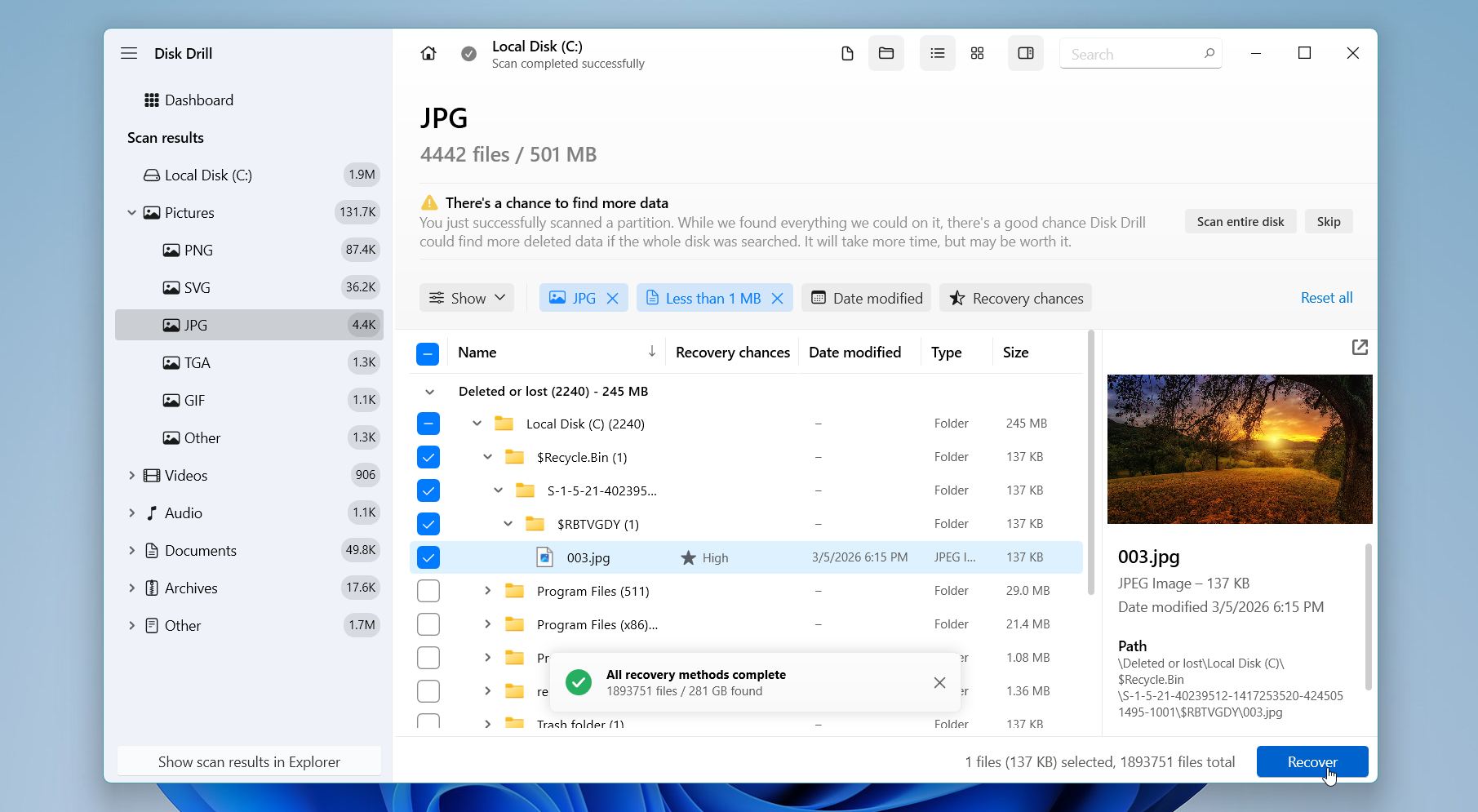Uncheck the $Recycle.Bin (1) folder checkbox
The height and width of the screenshot is (812, 1478).
click(428, 457)
